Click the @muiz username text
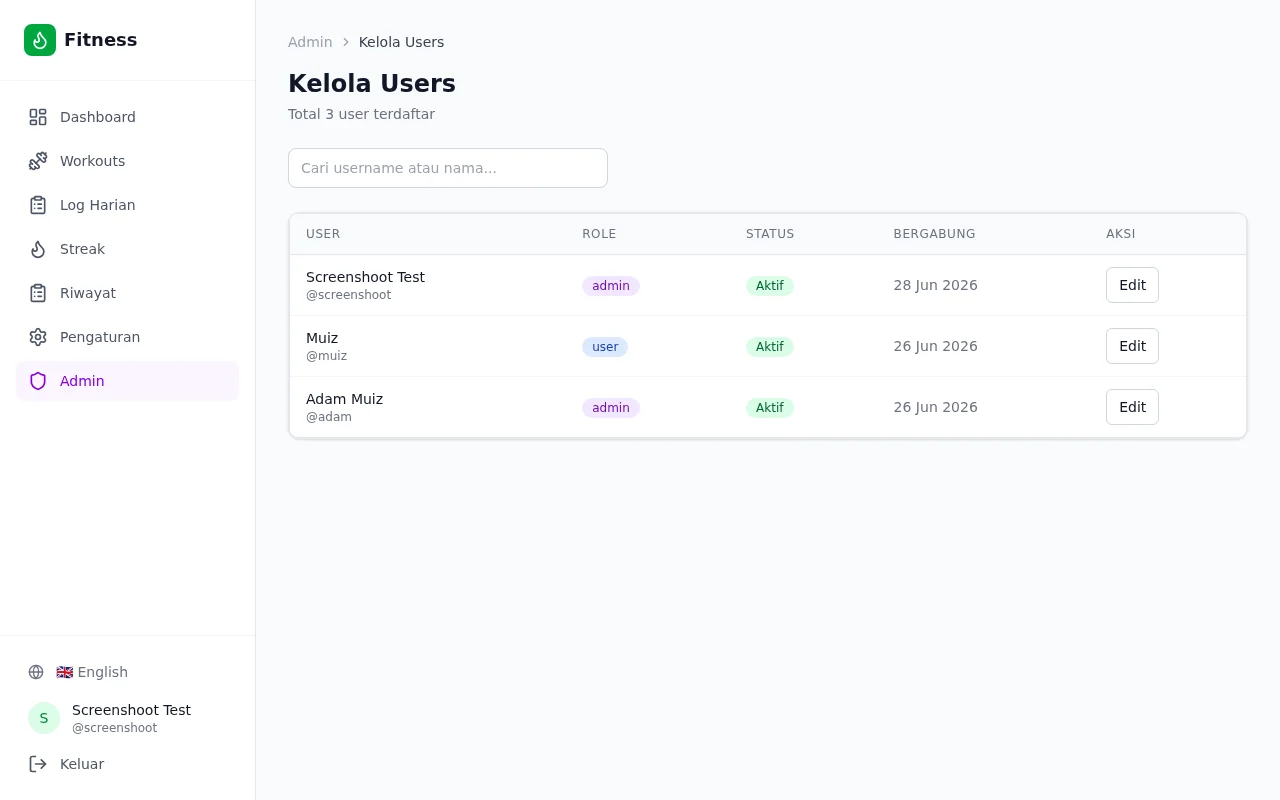Screen dimensions: 1280x800 [x=327, y=356]
